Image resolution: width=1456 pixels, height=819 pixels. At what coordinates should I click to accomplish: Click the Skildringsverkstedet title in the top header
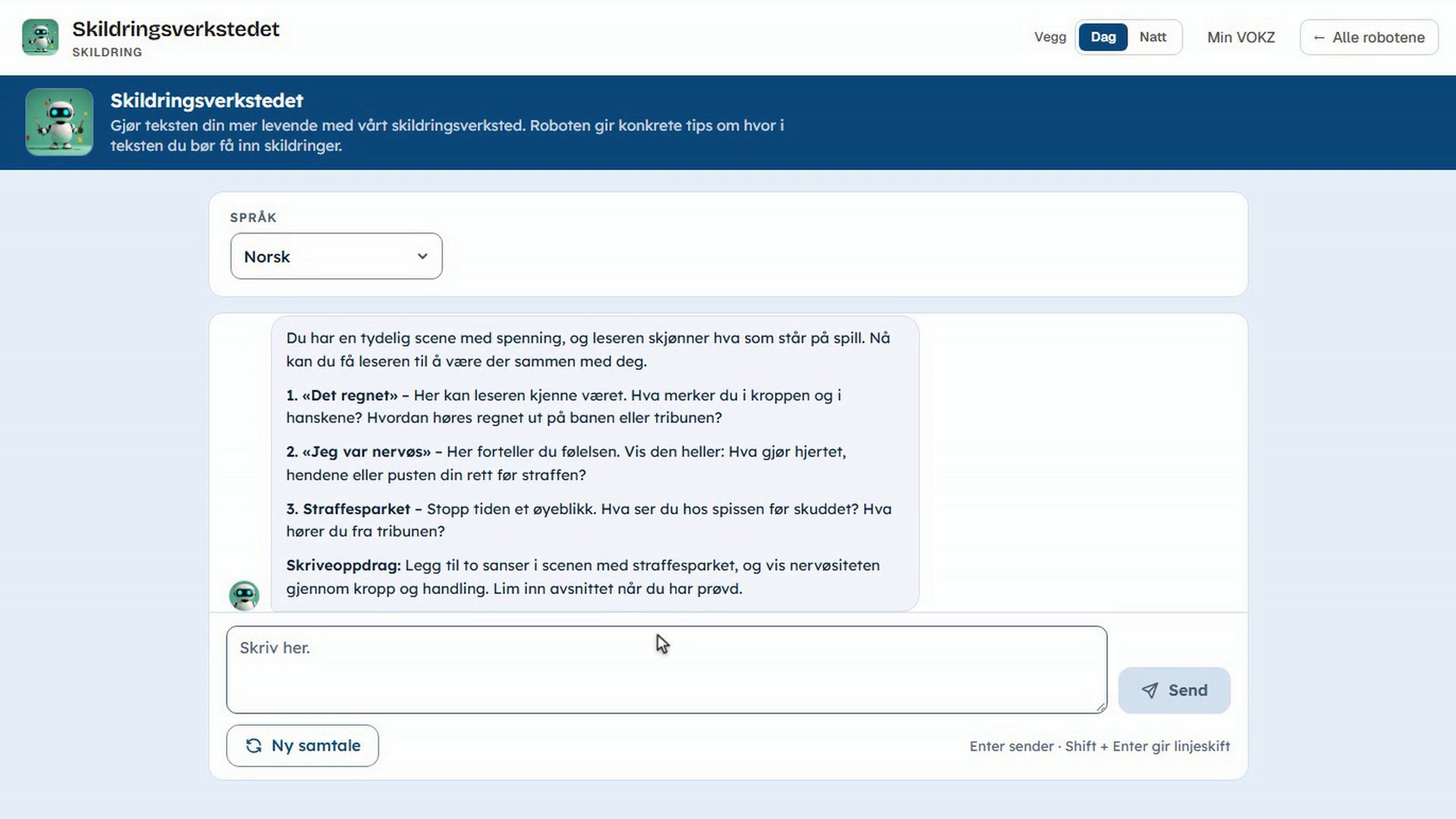tap(176, 29)
